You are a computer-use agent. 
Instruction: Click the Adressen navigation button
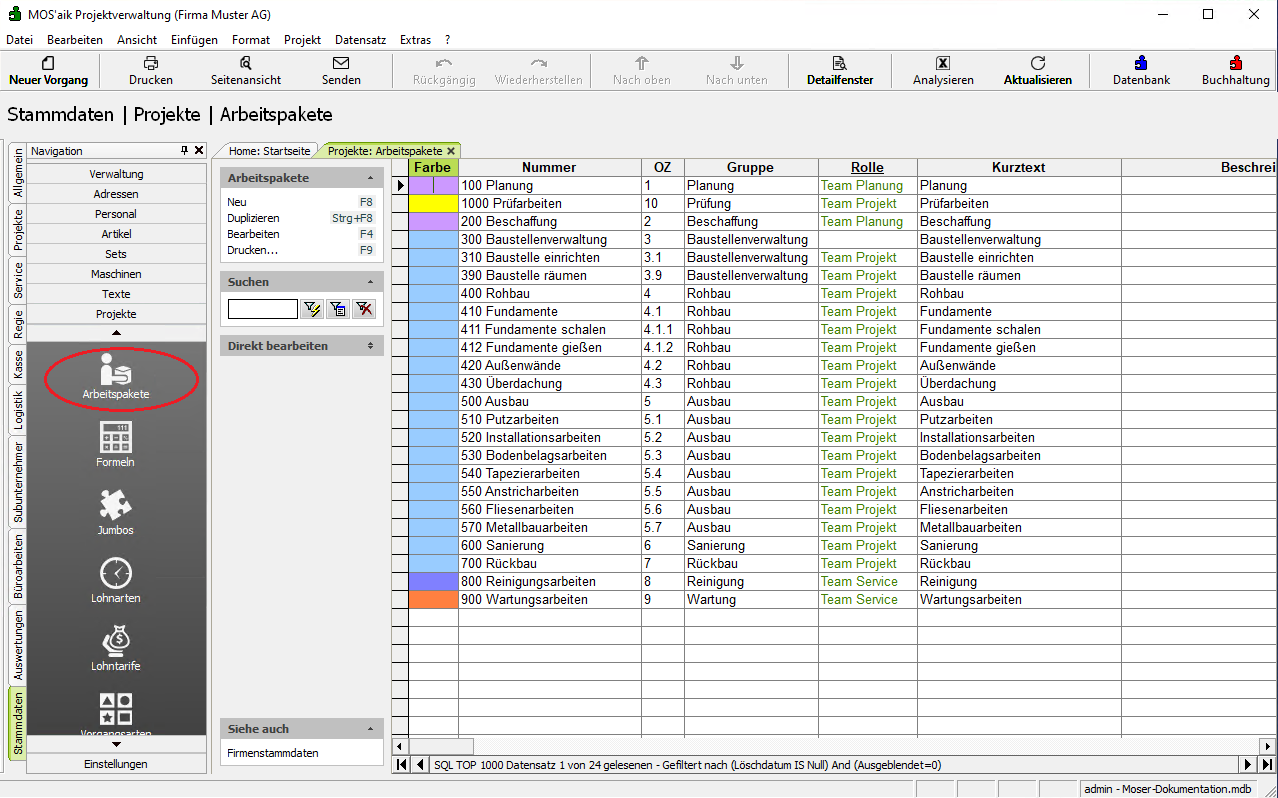point(116,194)
